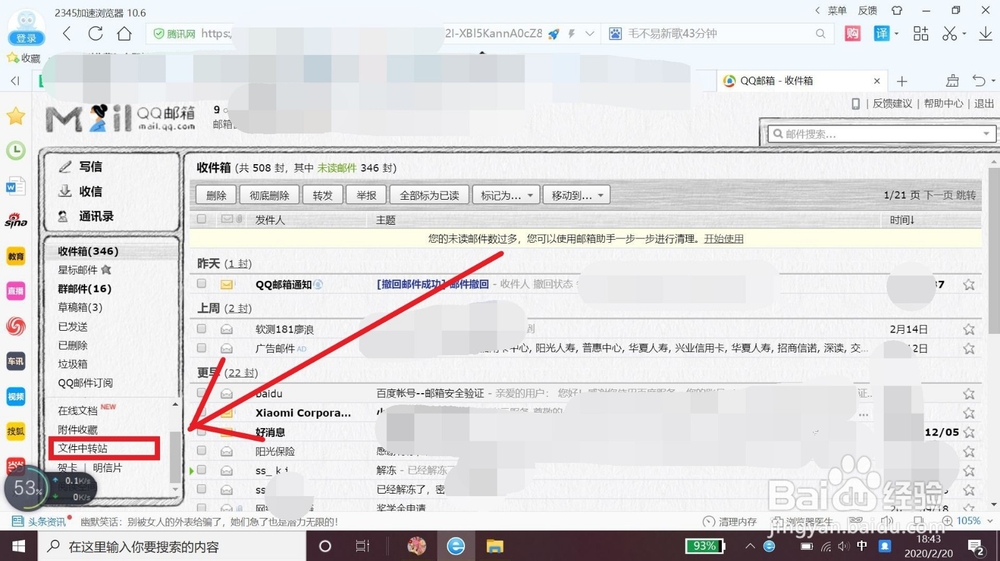Star the 软测181廖浪 message
Screen dimensions: 1000x561
[969, 329]
